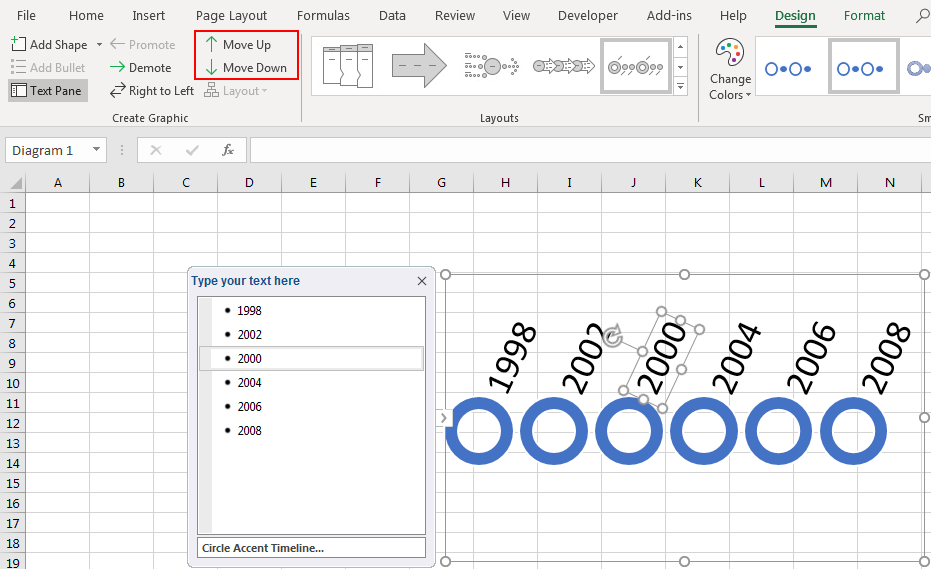Select the three-column table layout thumbnail
Viewport: 931px width, 569px height.
[x=348, y=66]
